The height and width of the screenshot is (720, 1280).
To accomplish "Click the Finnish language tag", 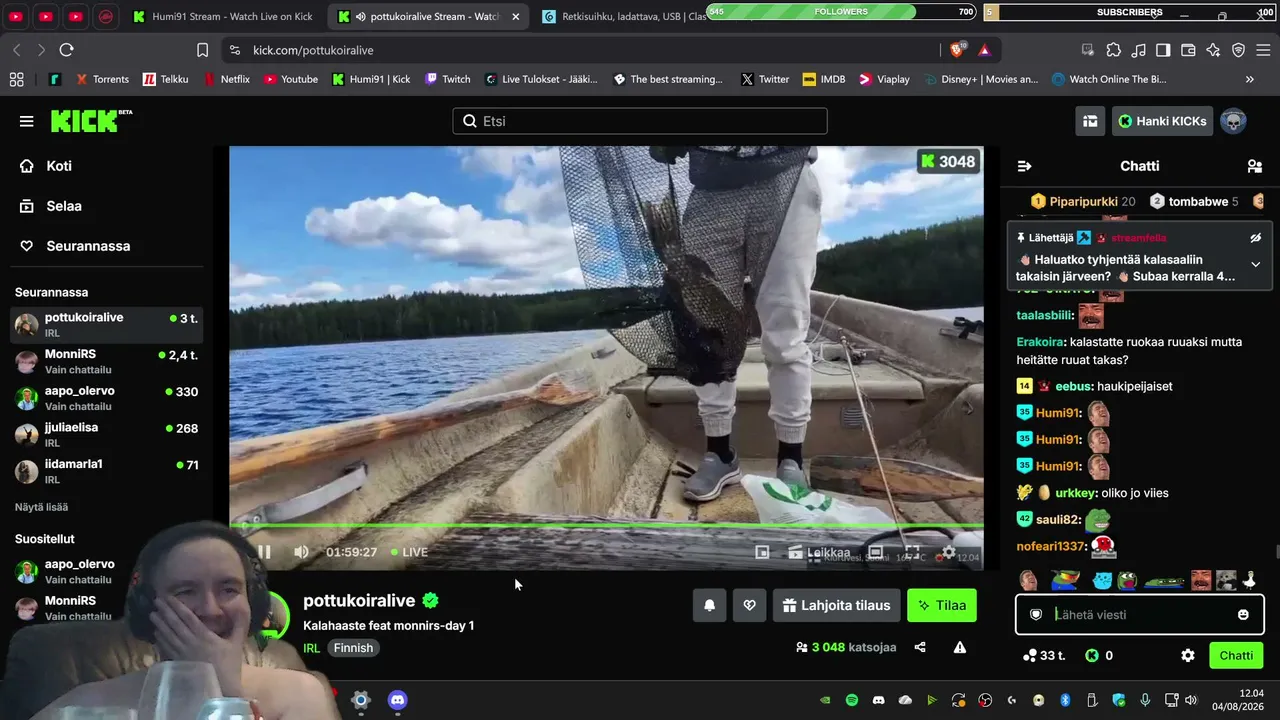I will click(353, 648).
